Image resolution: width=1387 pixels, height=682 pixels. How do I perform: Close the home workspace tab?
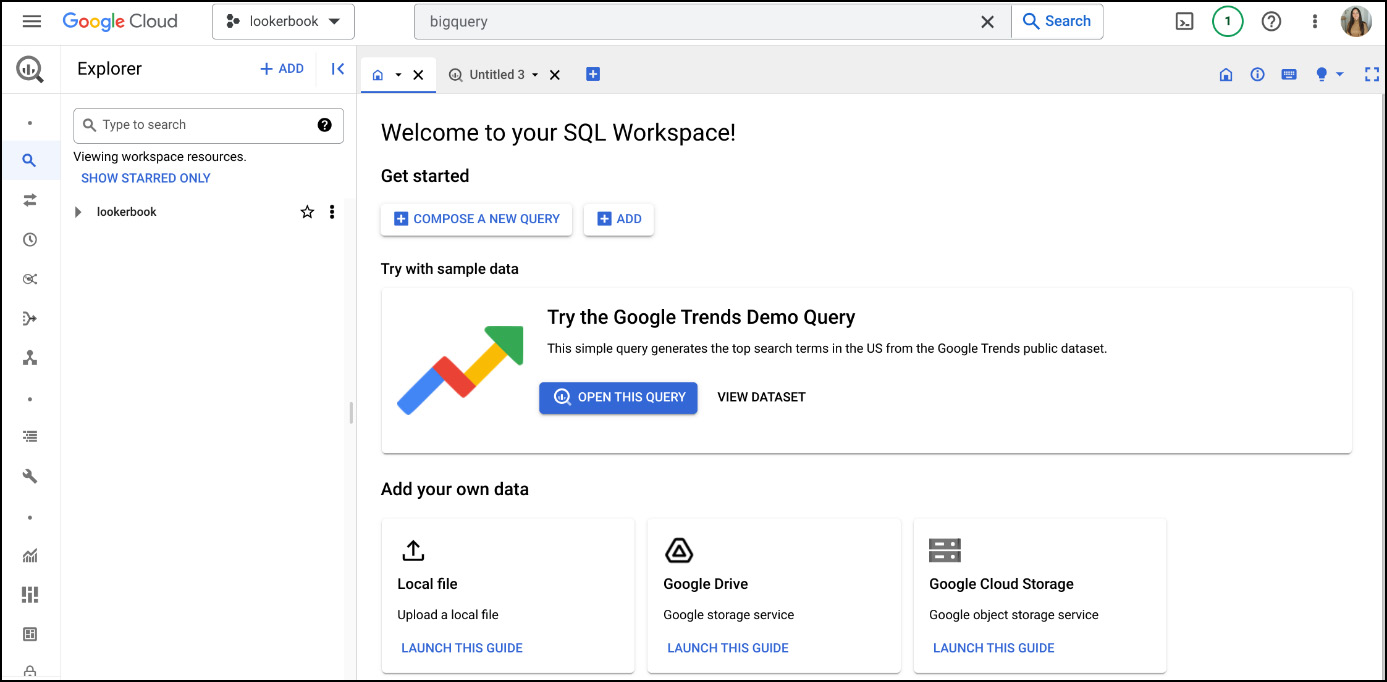(x=419, y=75)
